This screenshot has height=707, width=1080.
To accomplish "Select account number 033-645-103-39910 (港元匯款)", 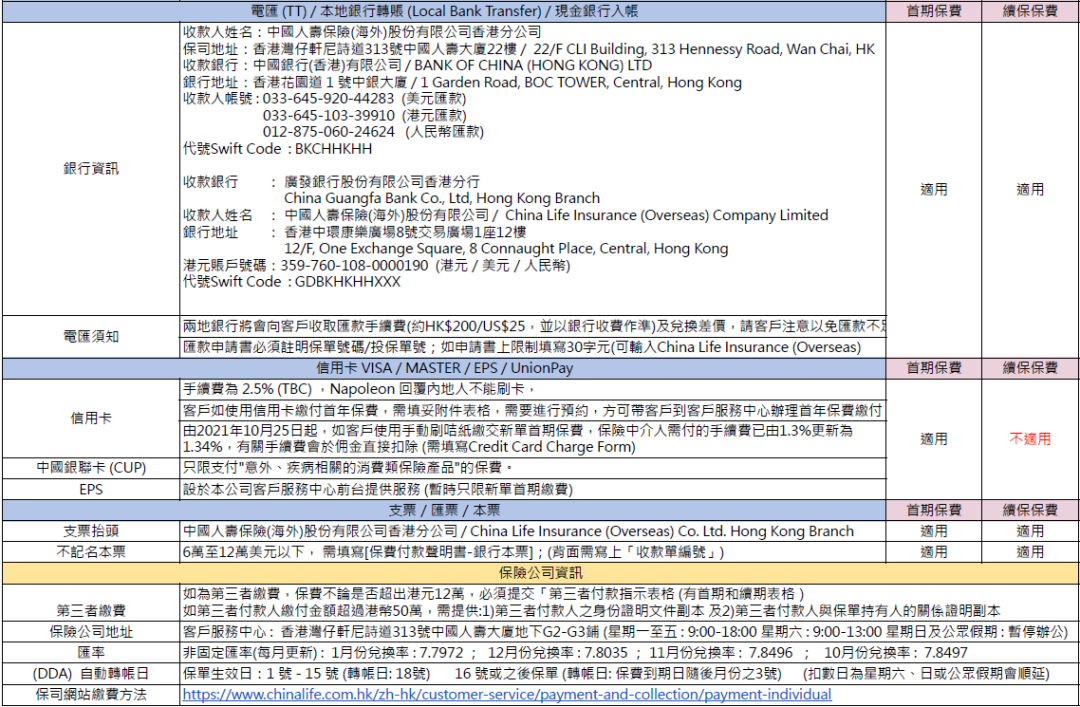I will click(x=364, y=115).
